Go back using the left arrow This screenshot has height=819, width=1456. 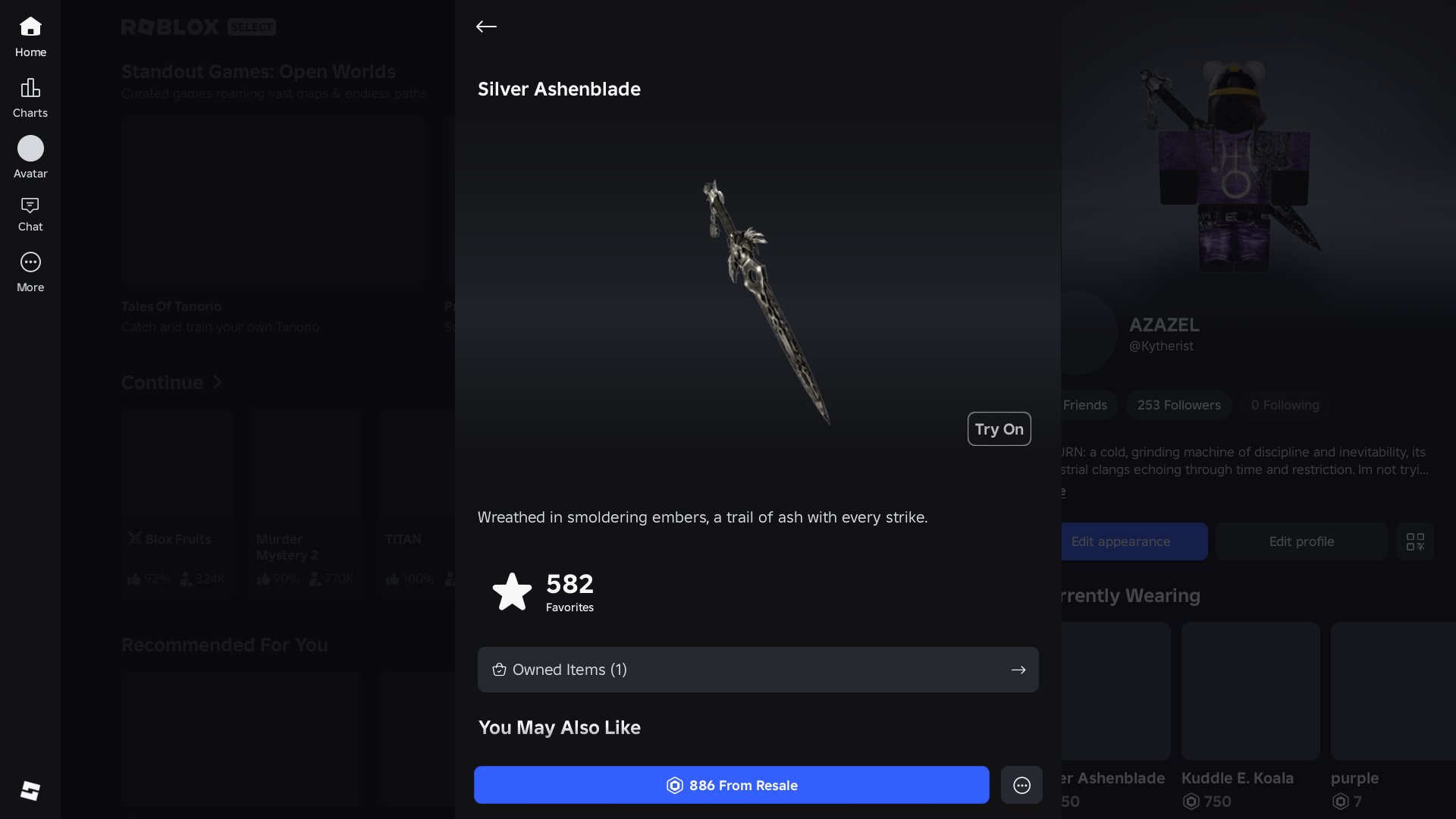point(486,27)
